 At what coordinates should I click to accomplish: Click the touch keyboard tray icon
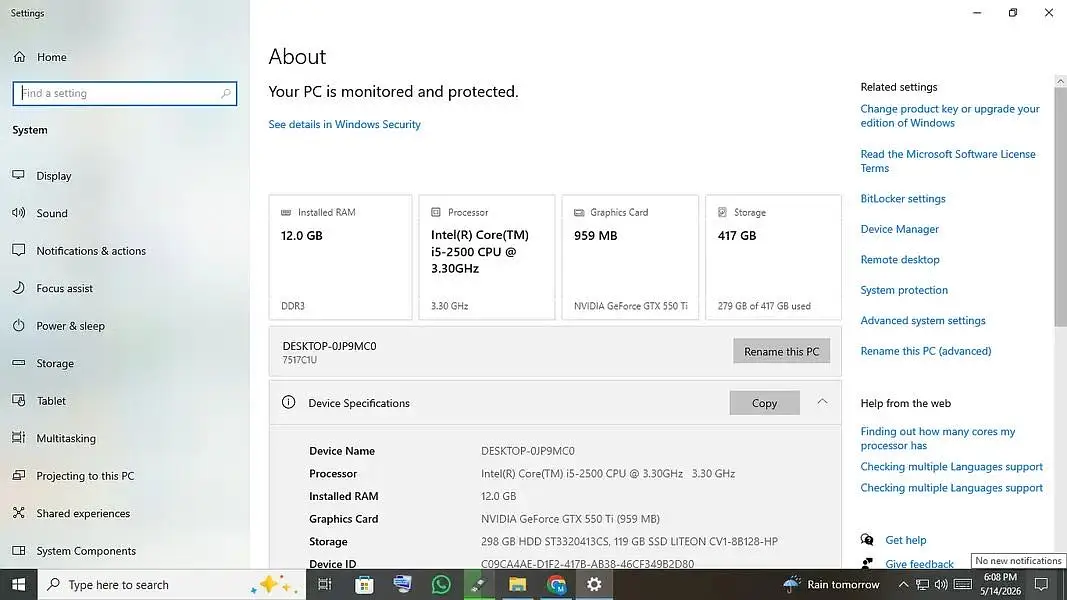tap(962, 584)
